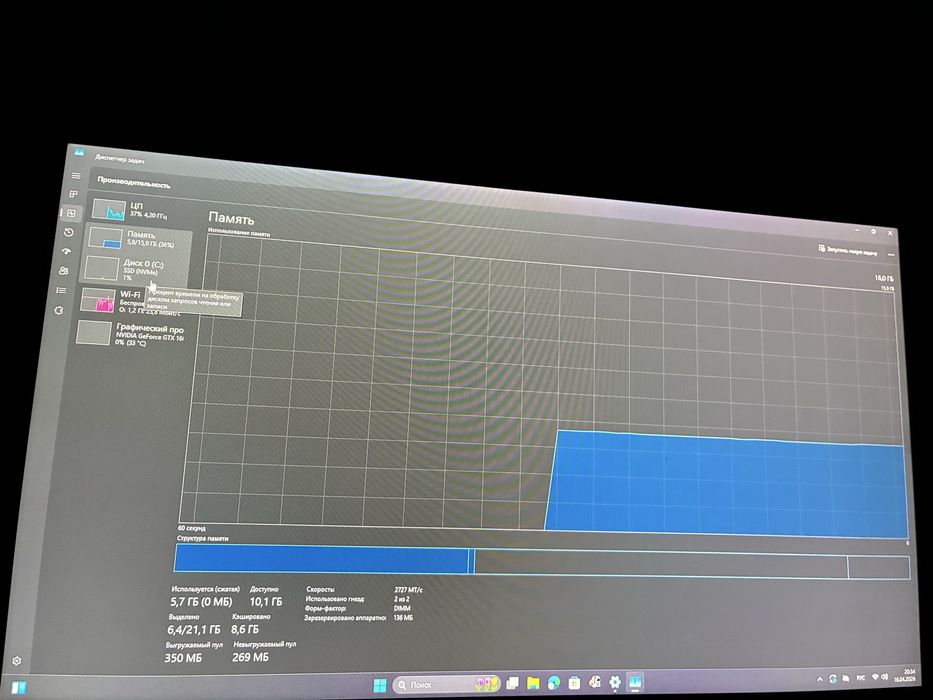933x700 pixels.
Task: Open Startup apps icon in sidebar
Action: coord(66,252)
